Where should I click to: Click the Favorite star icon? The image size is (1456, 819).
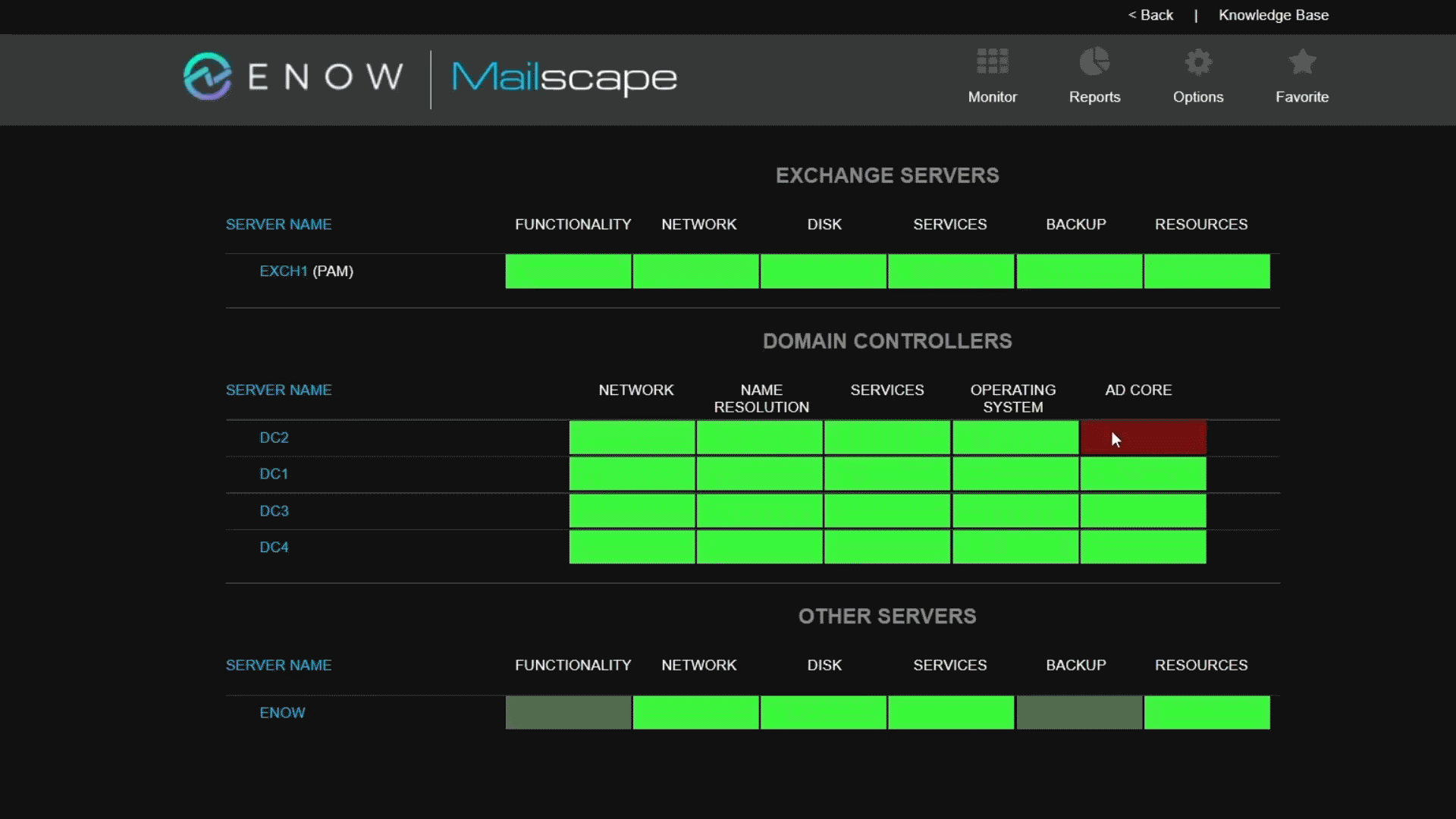point(1302,62)
